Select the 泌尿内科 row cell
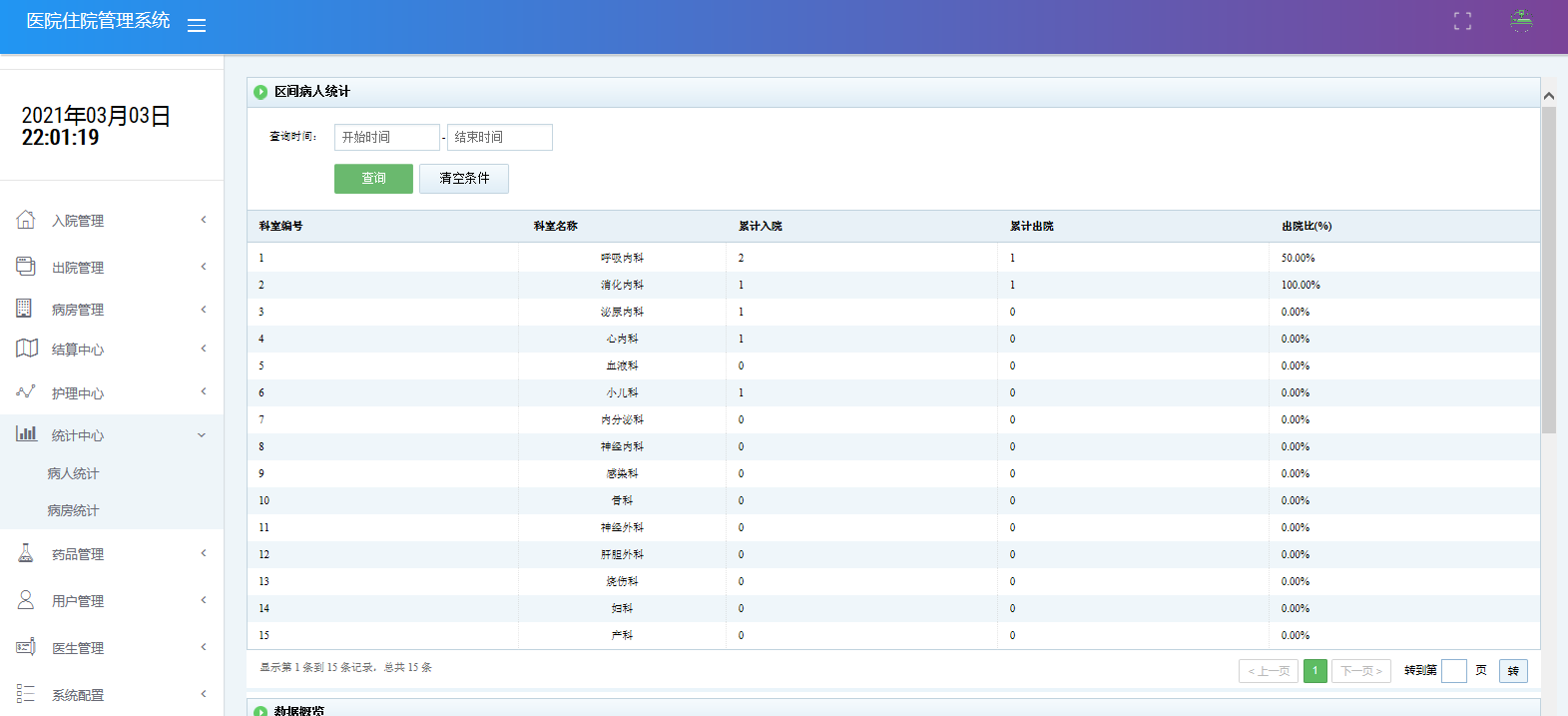Screen dimensions: 1568x716 (622, 312)
